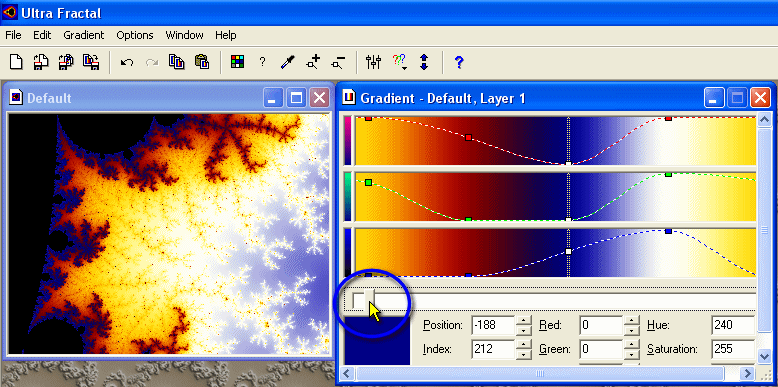
Task: Click the zoom in magnifier icon
Action: (x=313, y=62)
